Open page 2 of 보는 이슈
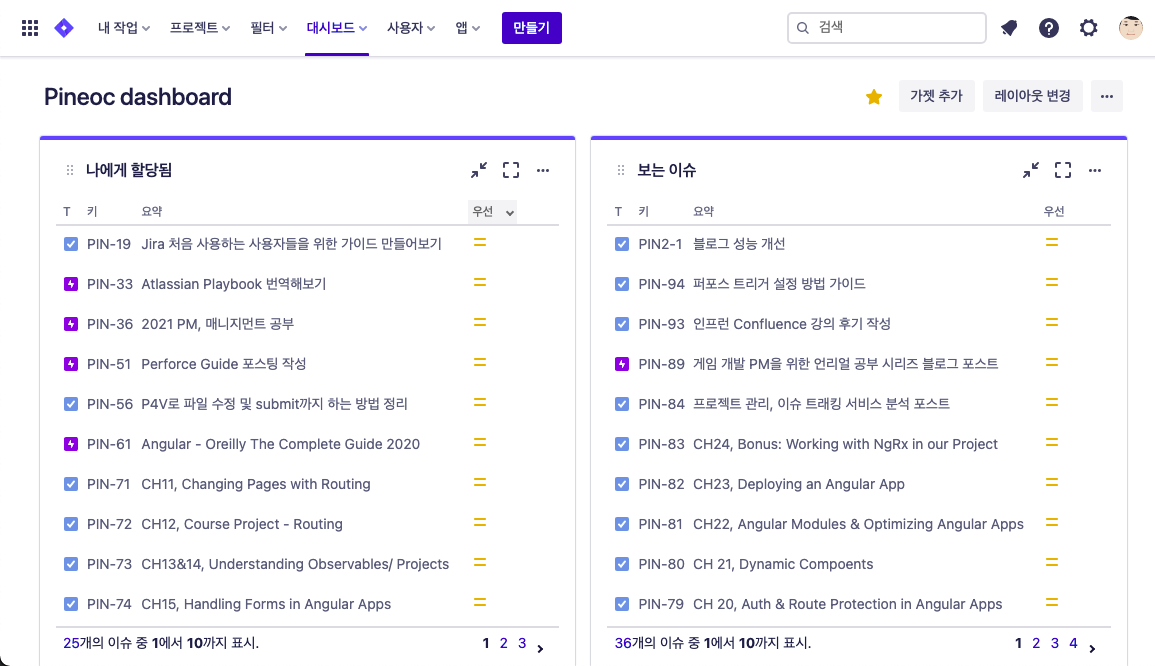Screen dimensions: 1155x666 coord(1036,643)
